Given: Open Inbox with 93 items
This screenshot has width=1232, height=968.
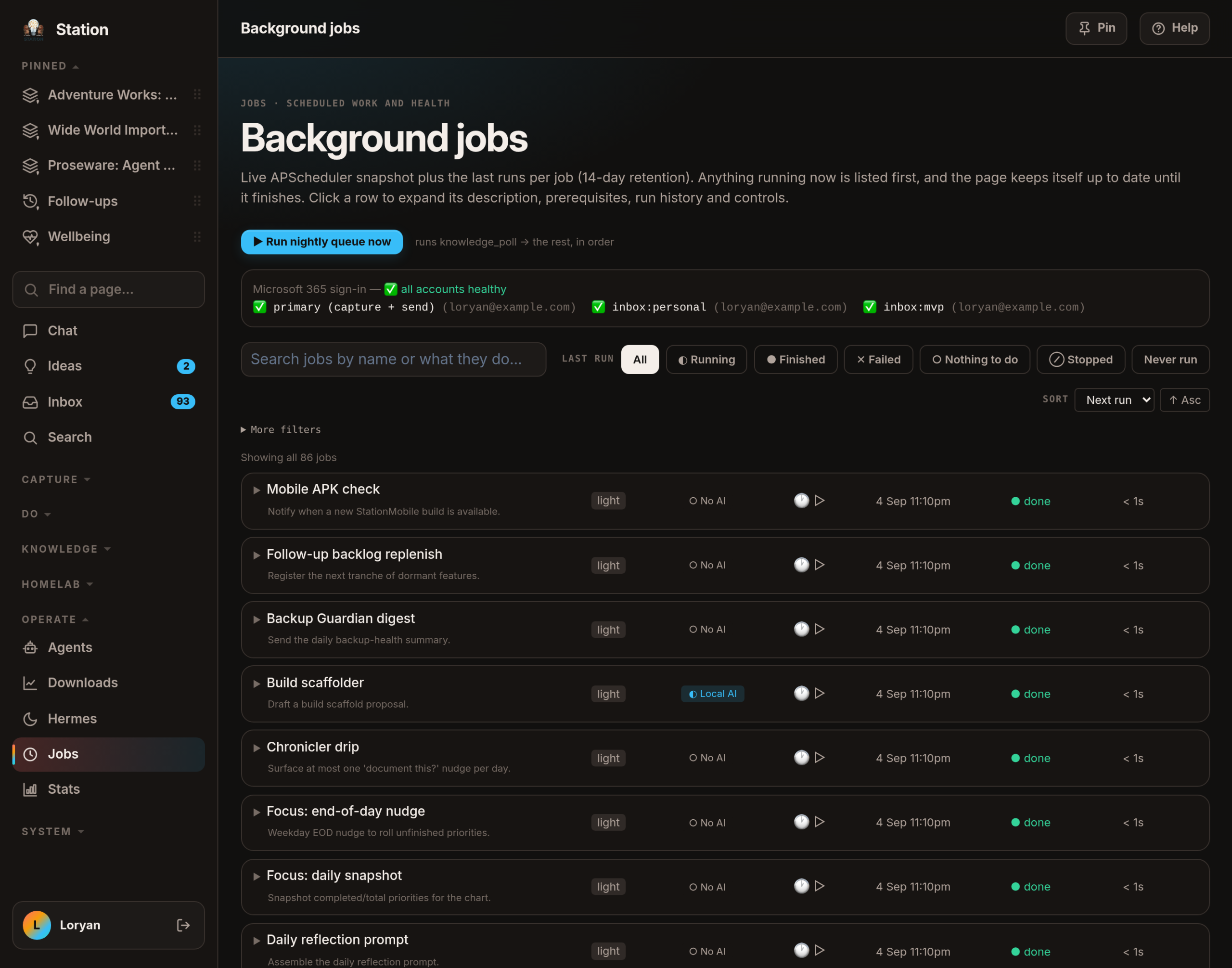Looking at the screenshot, I should click(108, 402).
